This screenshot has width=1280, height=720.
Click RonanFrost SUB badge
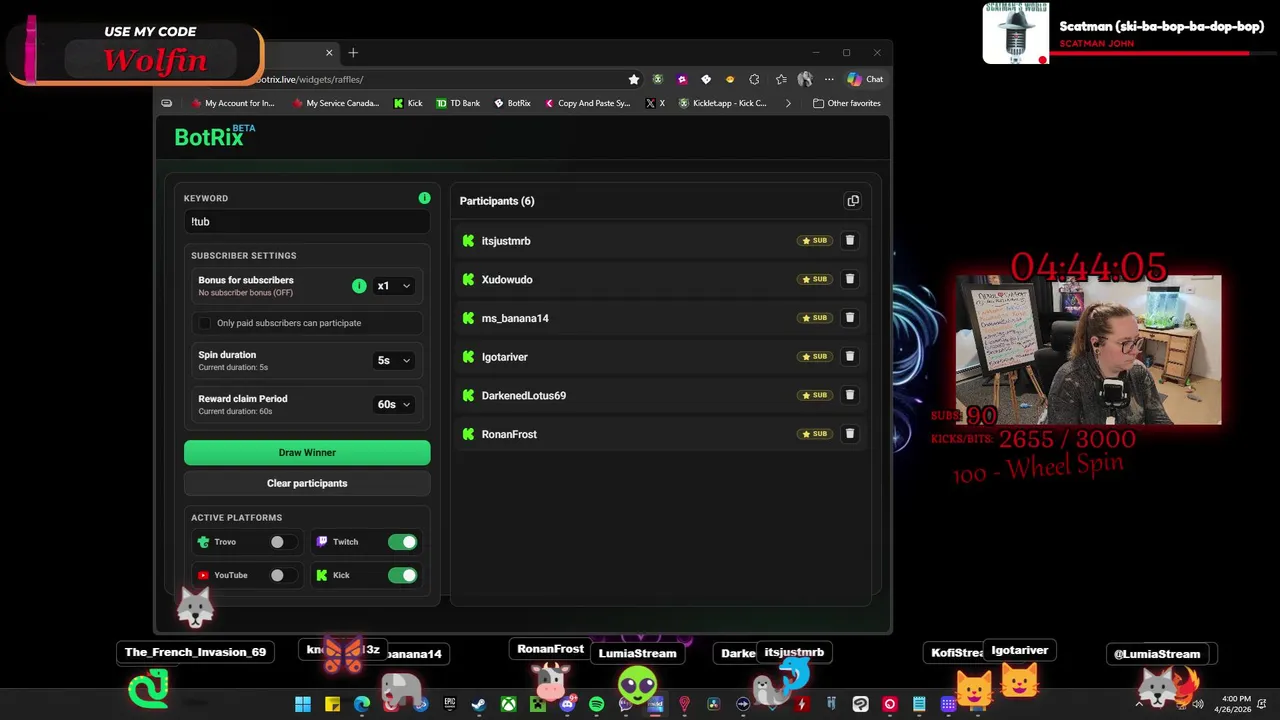(814, 434)
